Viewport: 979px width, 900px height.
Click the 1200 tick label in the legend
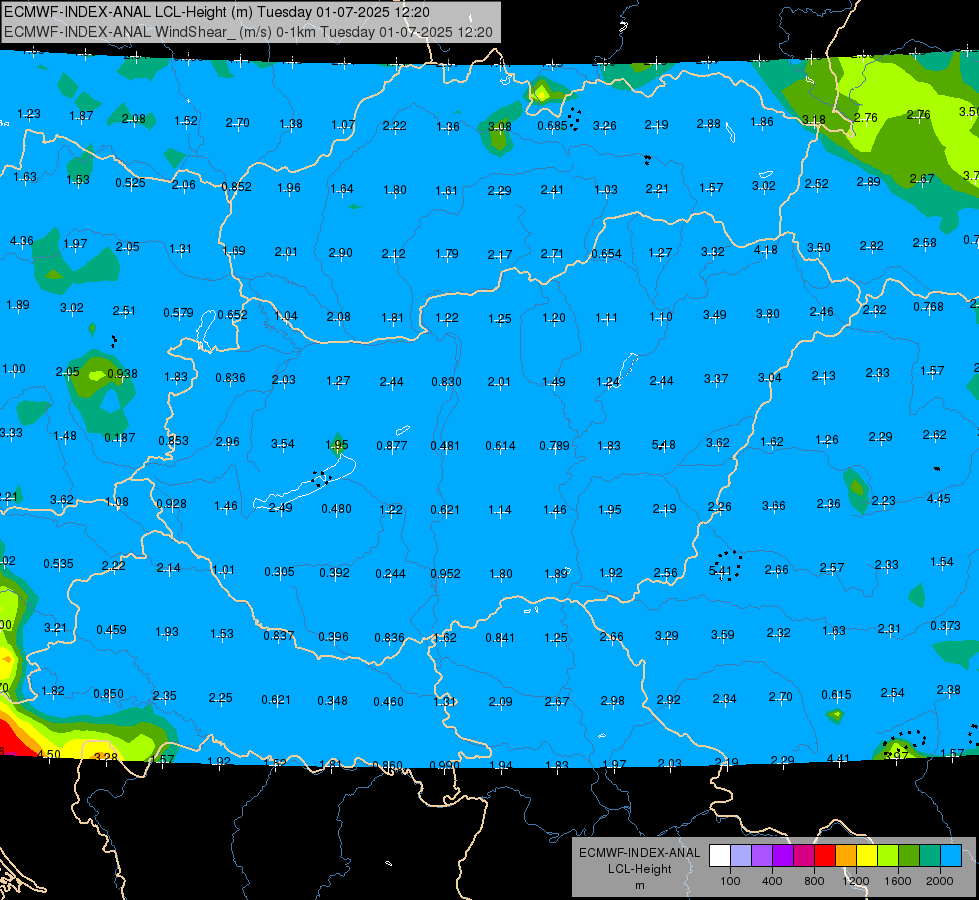pos(856,881)
